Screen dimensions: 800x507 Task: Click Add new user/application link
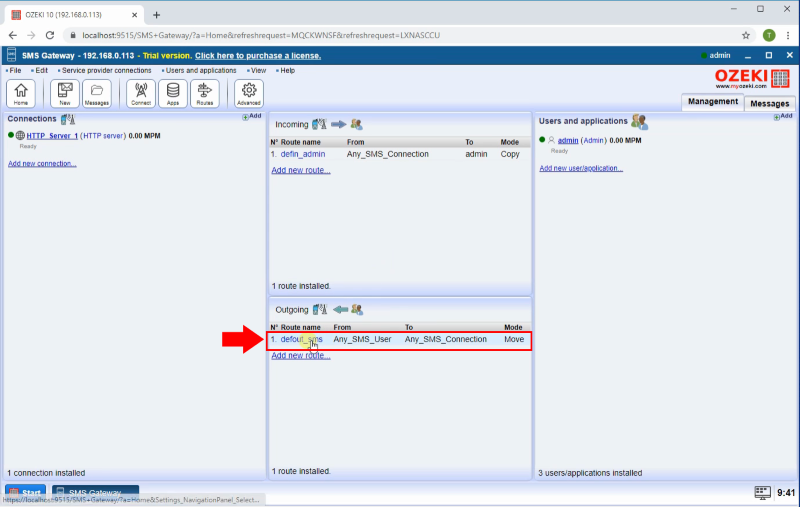581,168
